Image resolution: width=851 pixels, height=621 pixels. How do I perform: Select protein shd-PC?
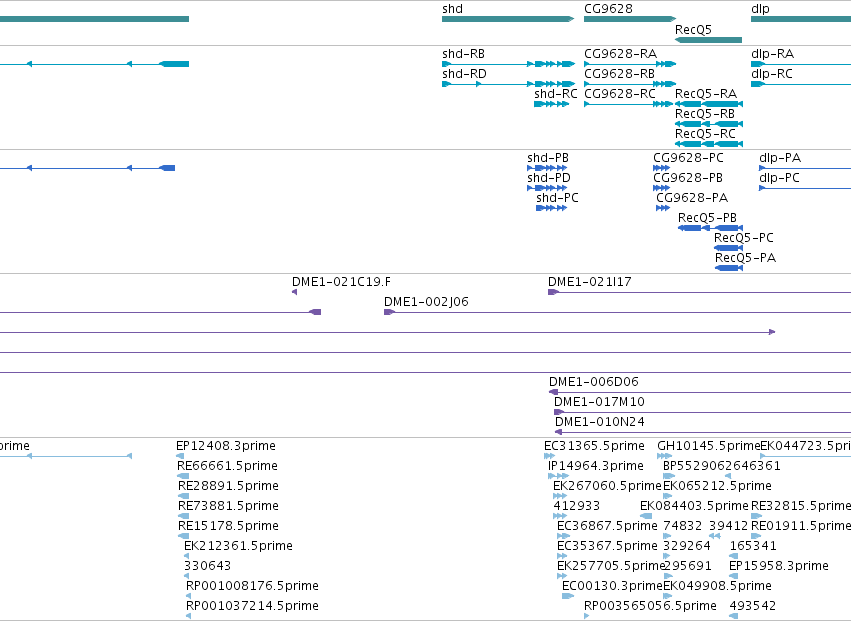(x=551, y=208)
